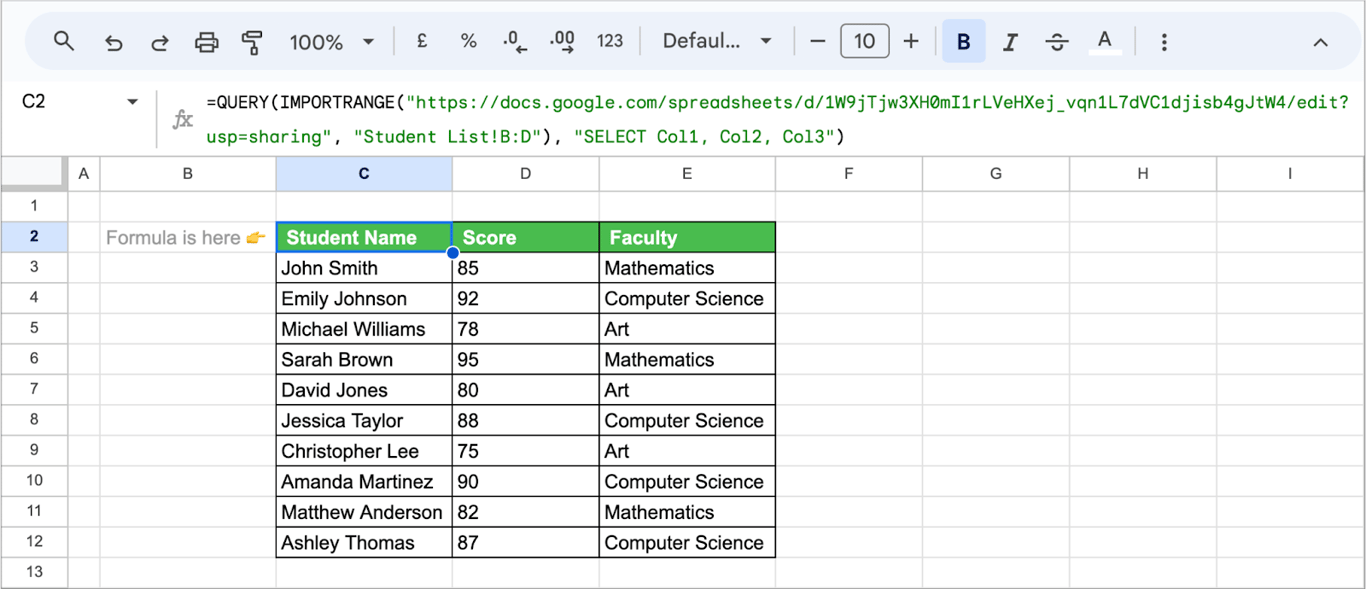Open more number formats 123

pyautogui.click(x=610, y=41)
